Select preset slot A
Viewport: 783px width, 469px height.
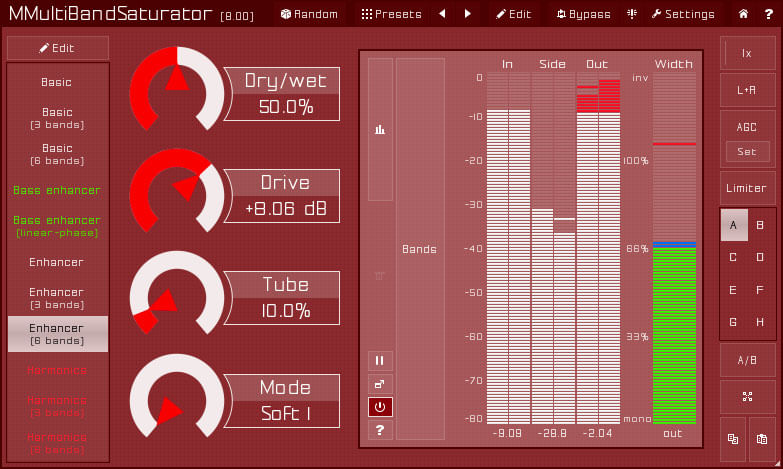(734, 225)
